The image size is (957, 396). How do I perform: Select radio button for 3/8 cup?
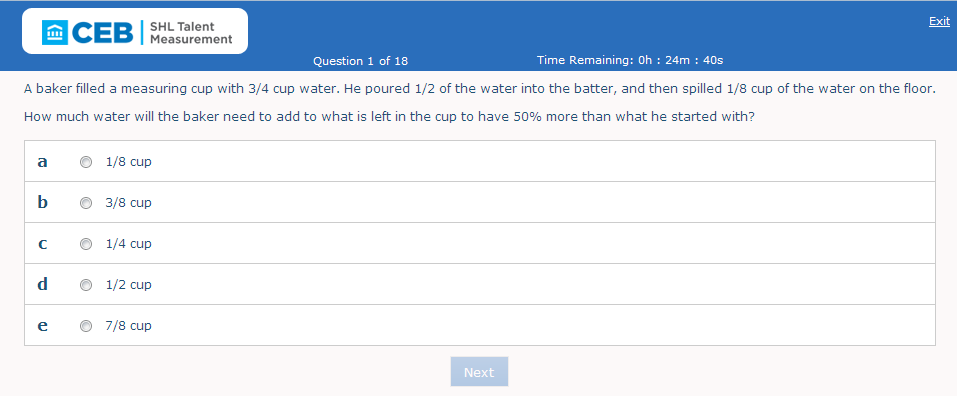[86, 203]
